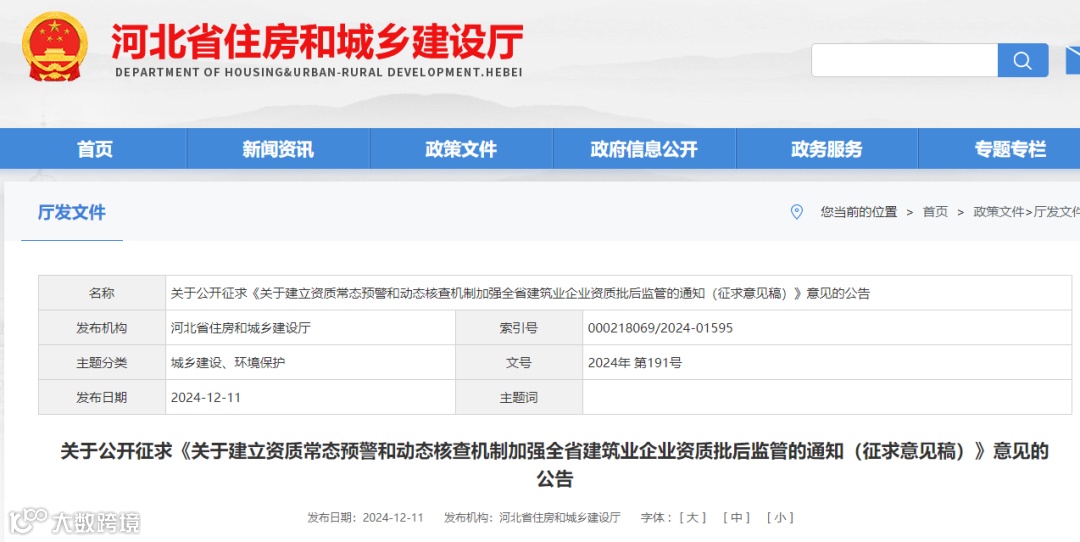The image size is (1080, 542).
Task: Click the 主题词 label cell
Action: (x=519, y=397)
